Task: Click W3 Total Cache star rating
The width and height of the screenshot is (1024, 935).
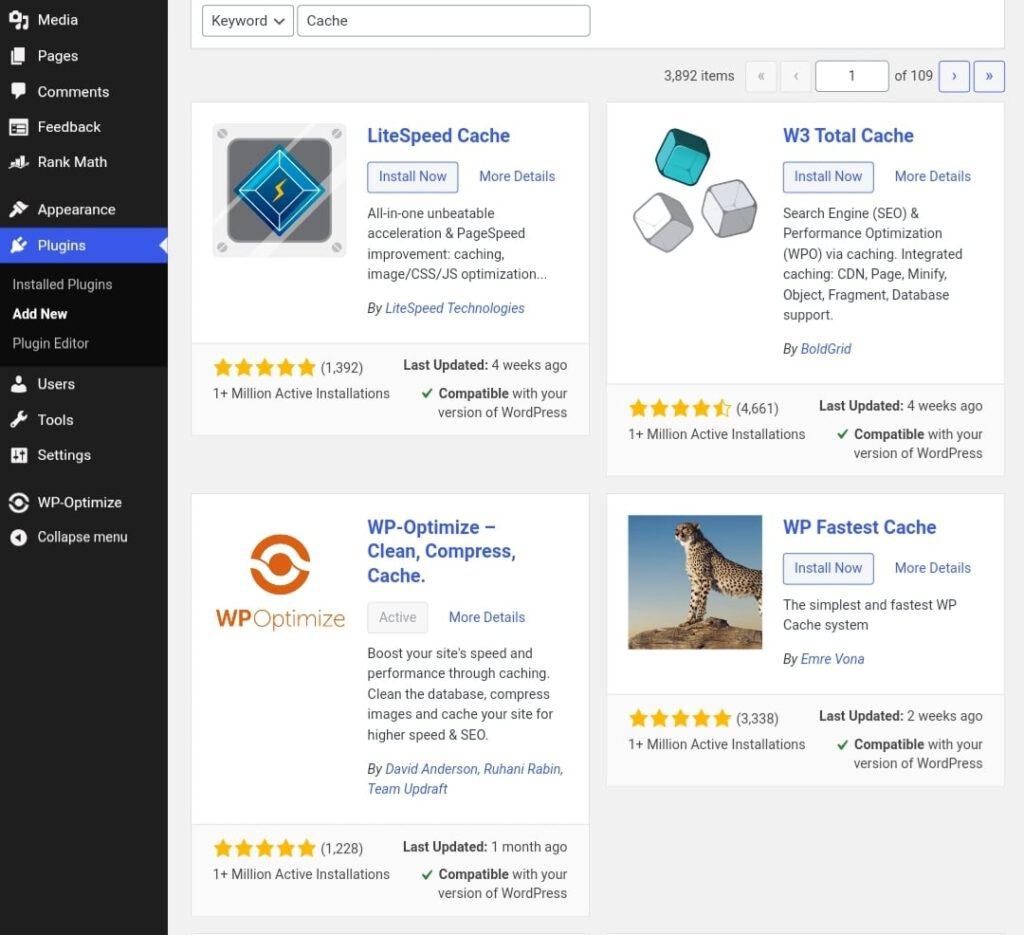Action: point(680,409)
